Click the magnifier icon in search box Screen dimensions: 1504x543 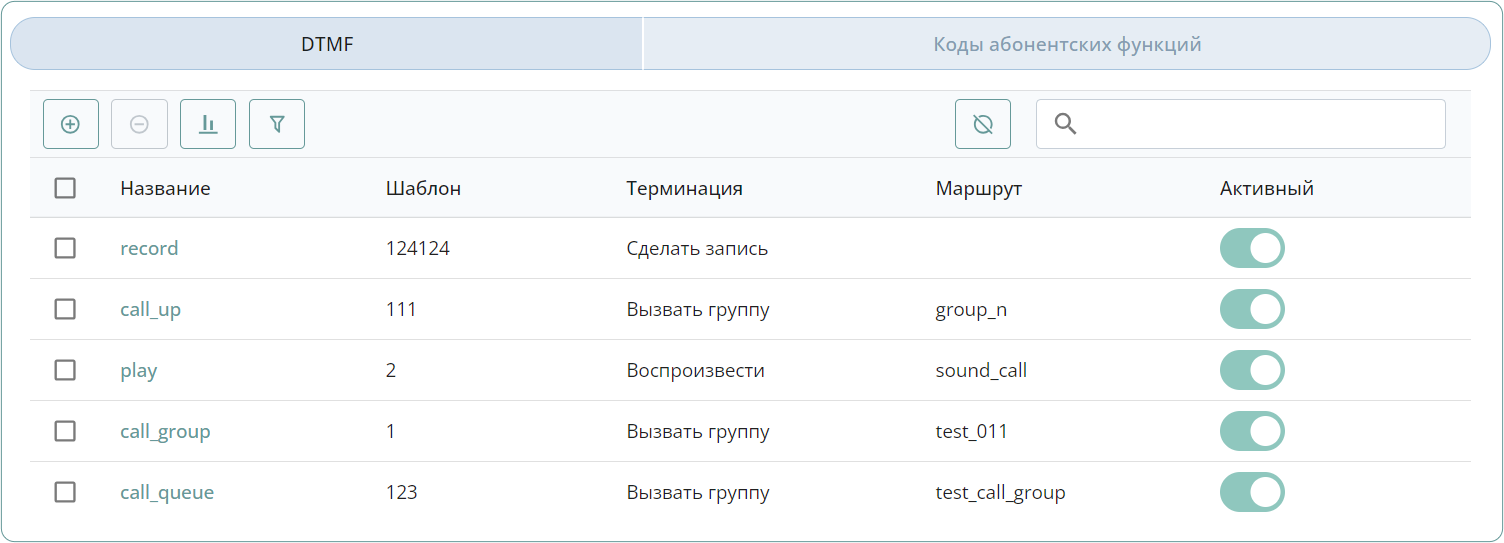pyautogui.click(x=1066, y=124)
